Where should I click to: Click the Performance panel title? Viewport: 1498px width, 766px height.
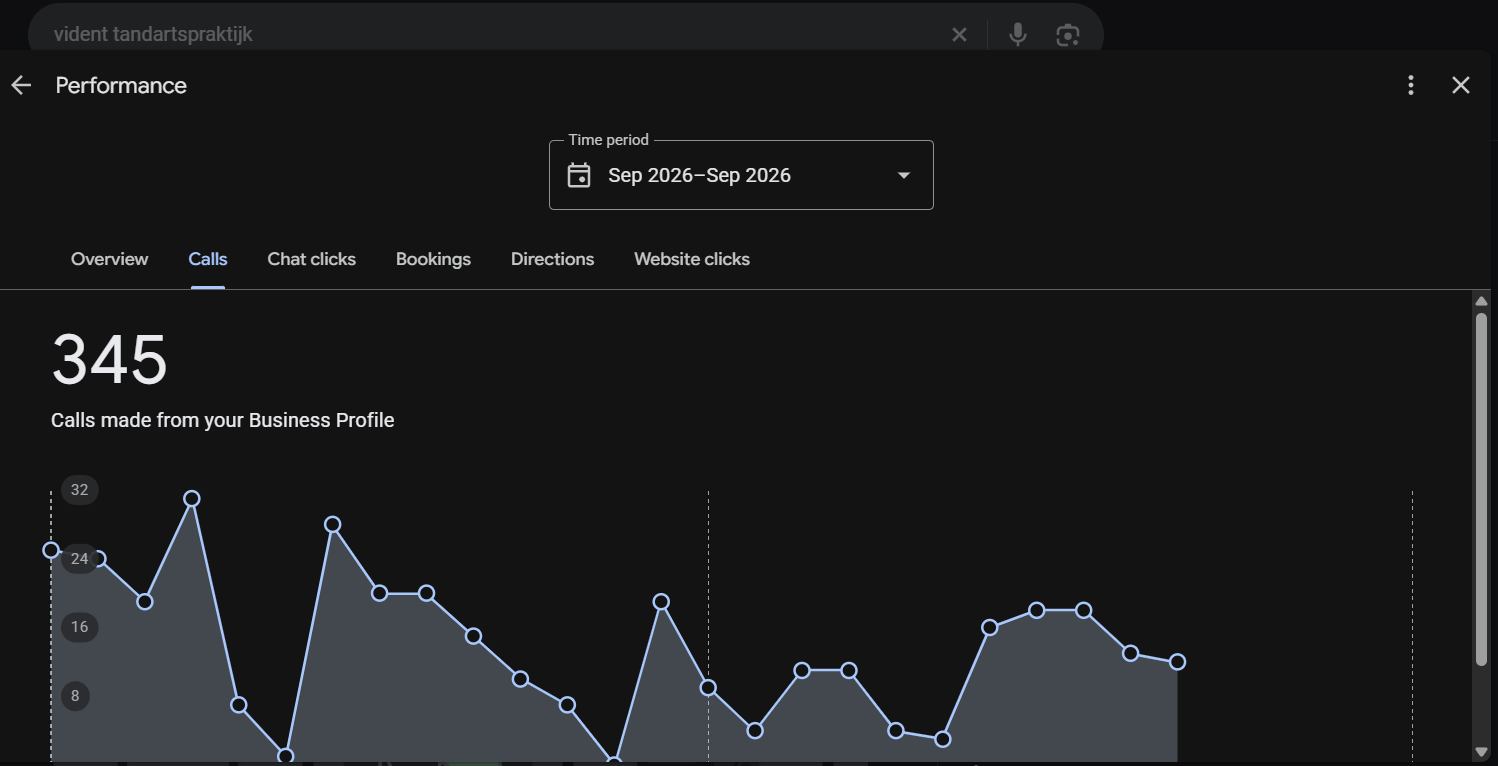121,86
